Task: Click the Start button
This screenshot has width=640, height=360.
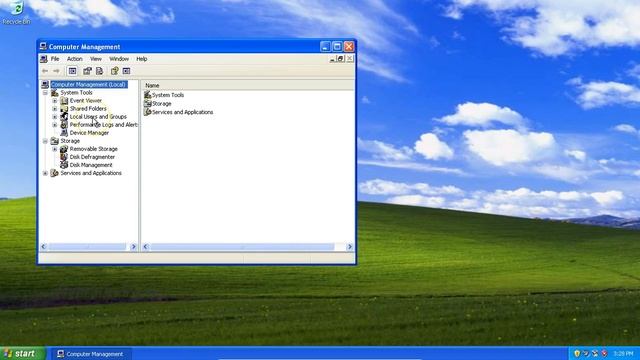Action: [22, 353]
